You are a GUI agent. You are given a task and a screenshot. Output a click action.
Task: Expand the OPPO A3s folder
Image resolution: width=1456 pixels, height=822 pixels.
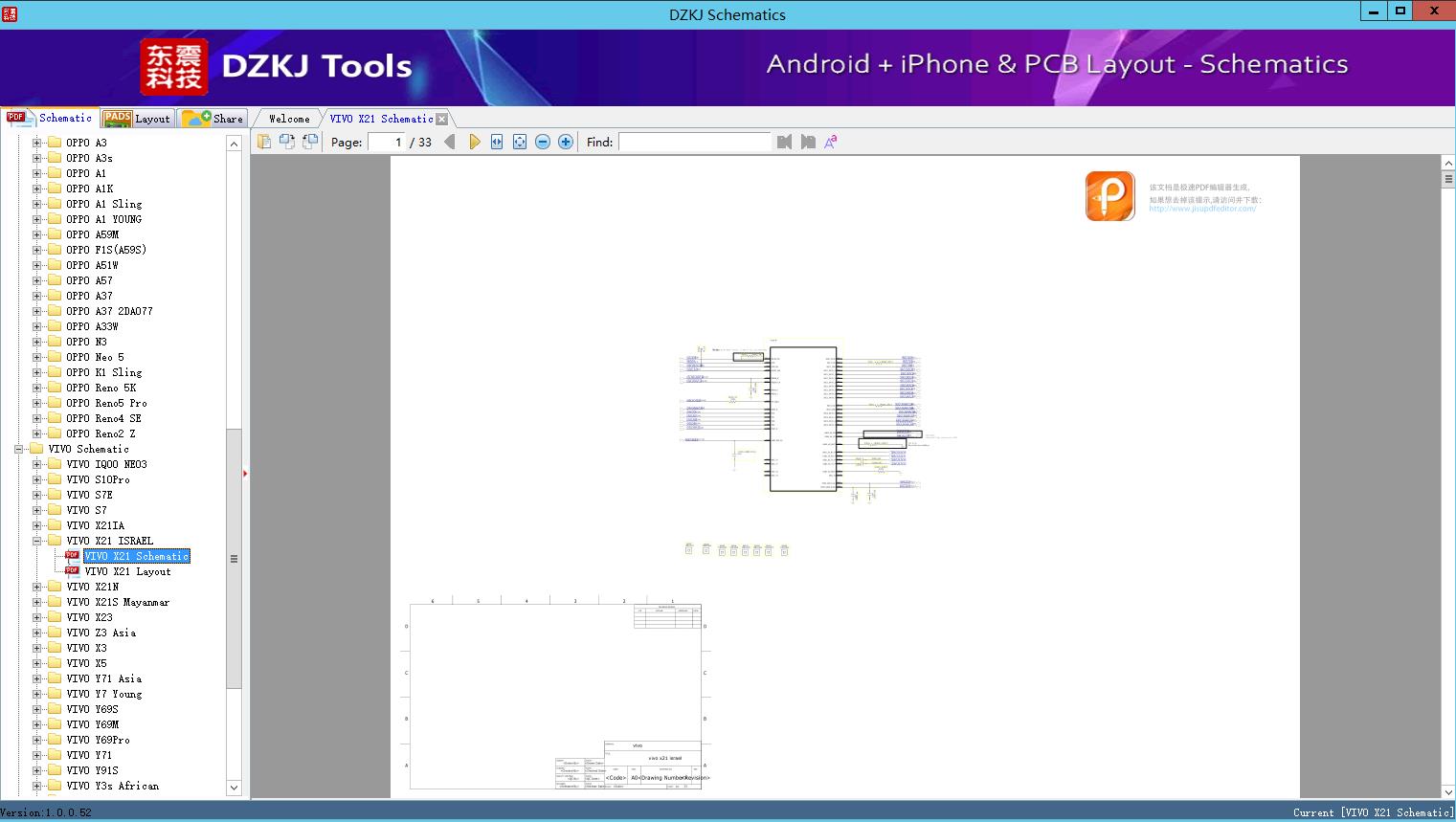37,158
